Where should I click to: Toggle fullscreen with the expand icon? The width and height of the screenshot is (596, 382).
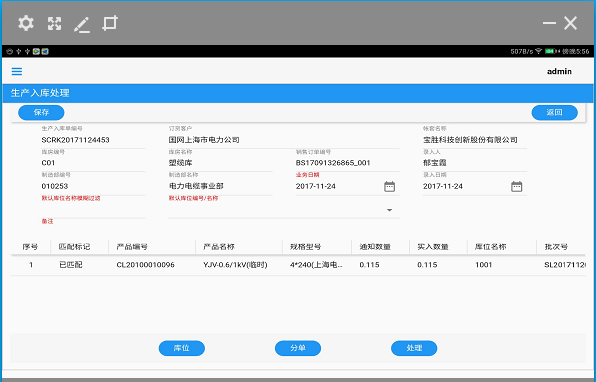54,23
